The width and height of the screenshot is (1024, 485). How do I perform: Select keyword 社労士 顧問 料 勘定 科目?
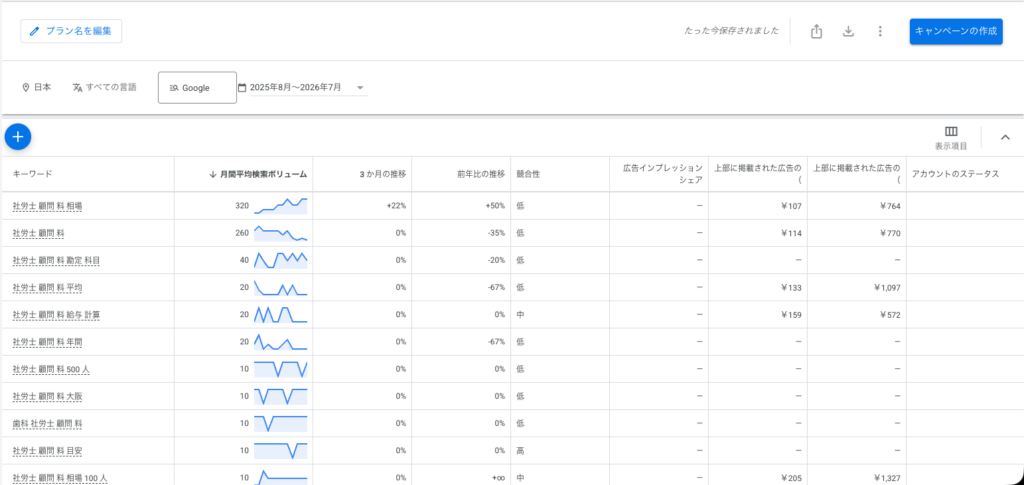(56, 260)
